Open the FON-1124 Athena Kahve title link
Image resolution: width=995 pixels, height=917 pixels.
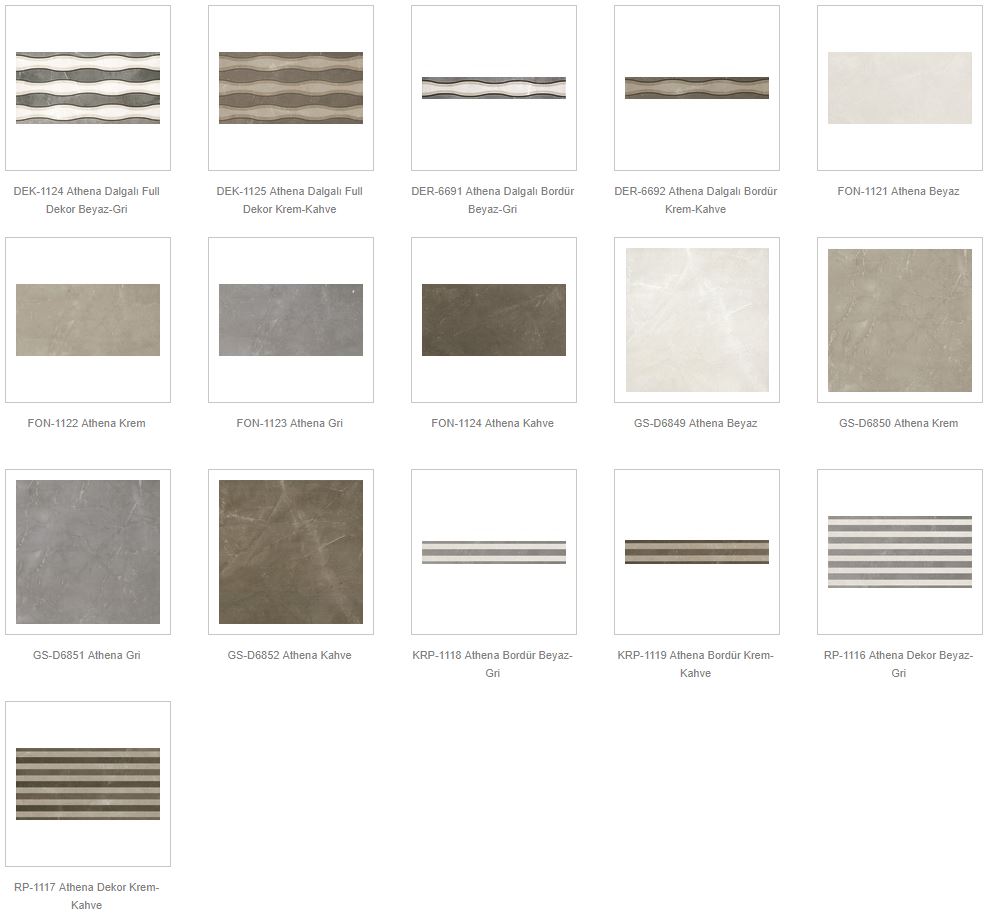(x=492, y=423)
